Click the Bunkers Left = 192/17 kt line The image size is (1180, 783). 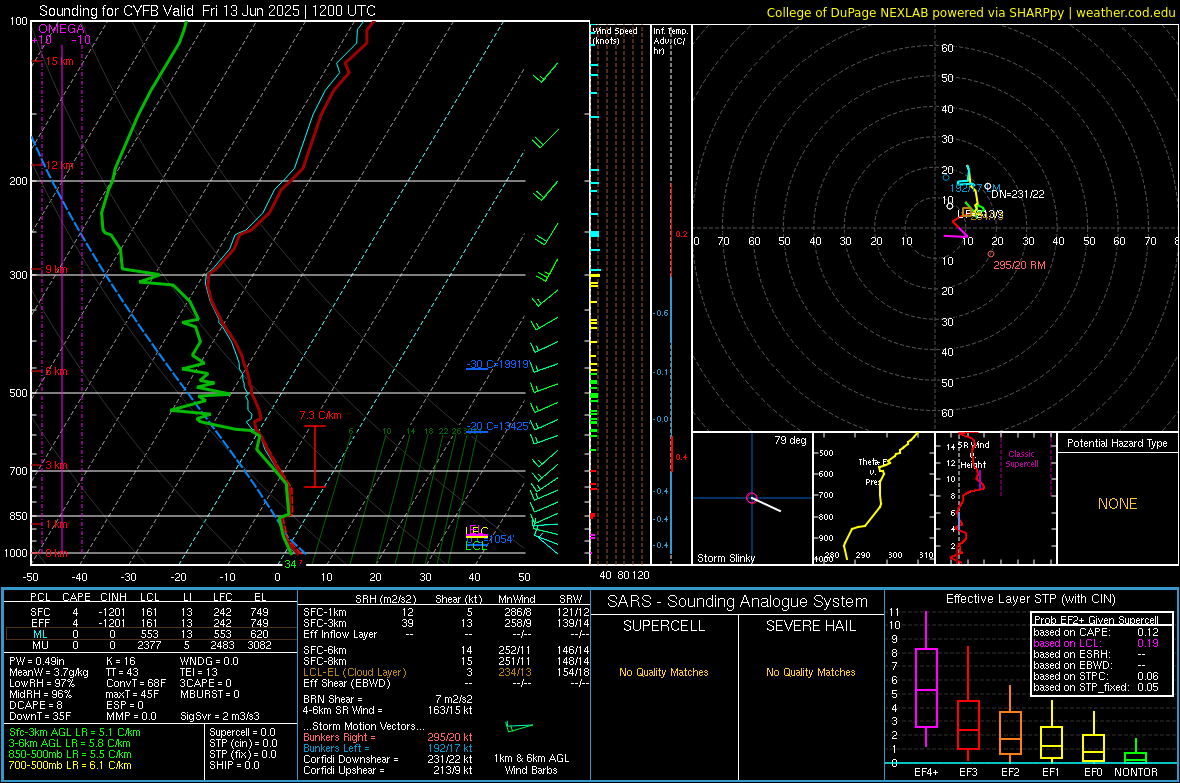tap(388, 748)
